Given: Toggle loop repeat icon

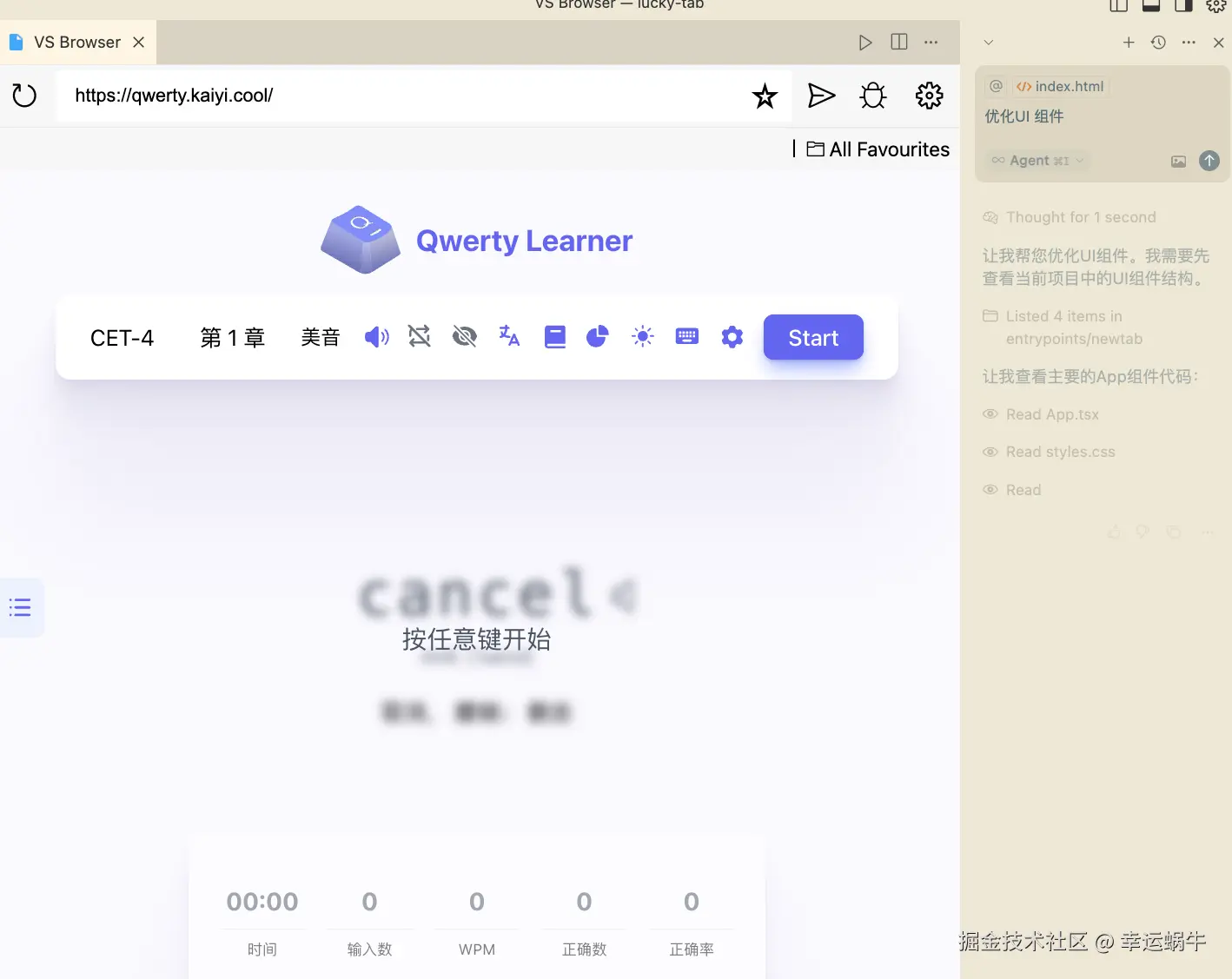Looking at the screenshot, I should (420, 336).
